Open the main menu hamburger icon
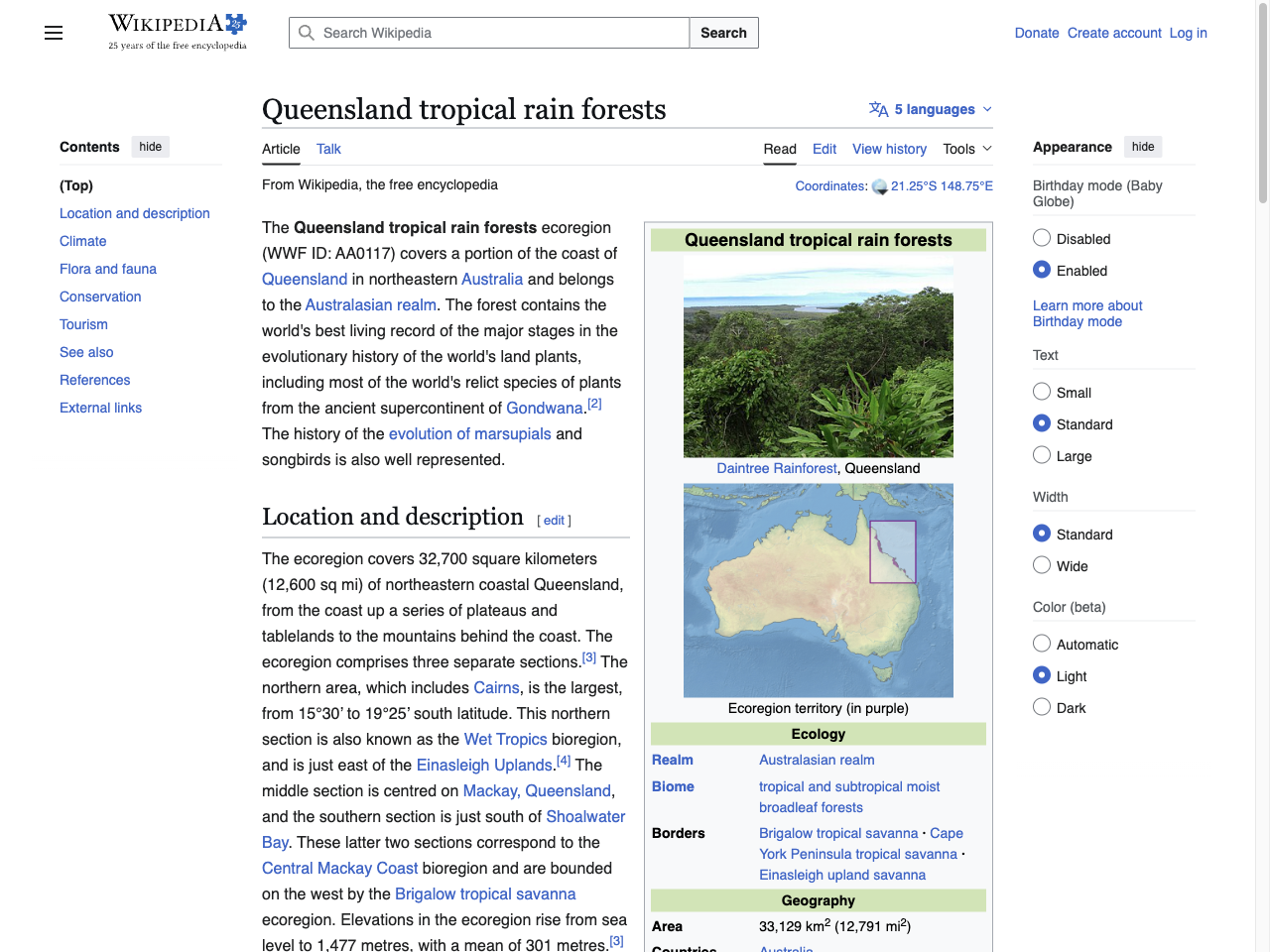1270x952 pixels. point(53,33)
